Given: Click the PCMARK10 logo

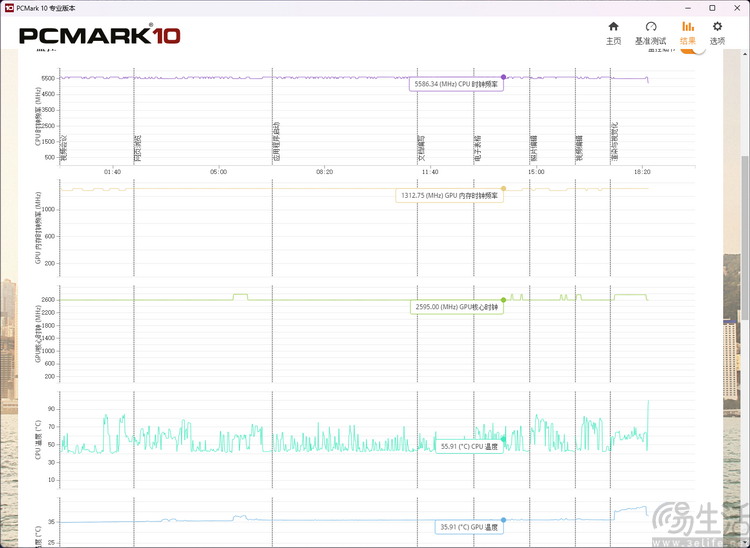Looking at the screenshot, I should pos(99,36).
